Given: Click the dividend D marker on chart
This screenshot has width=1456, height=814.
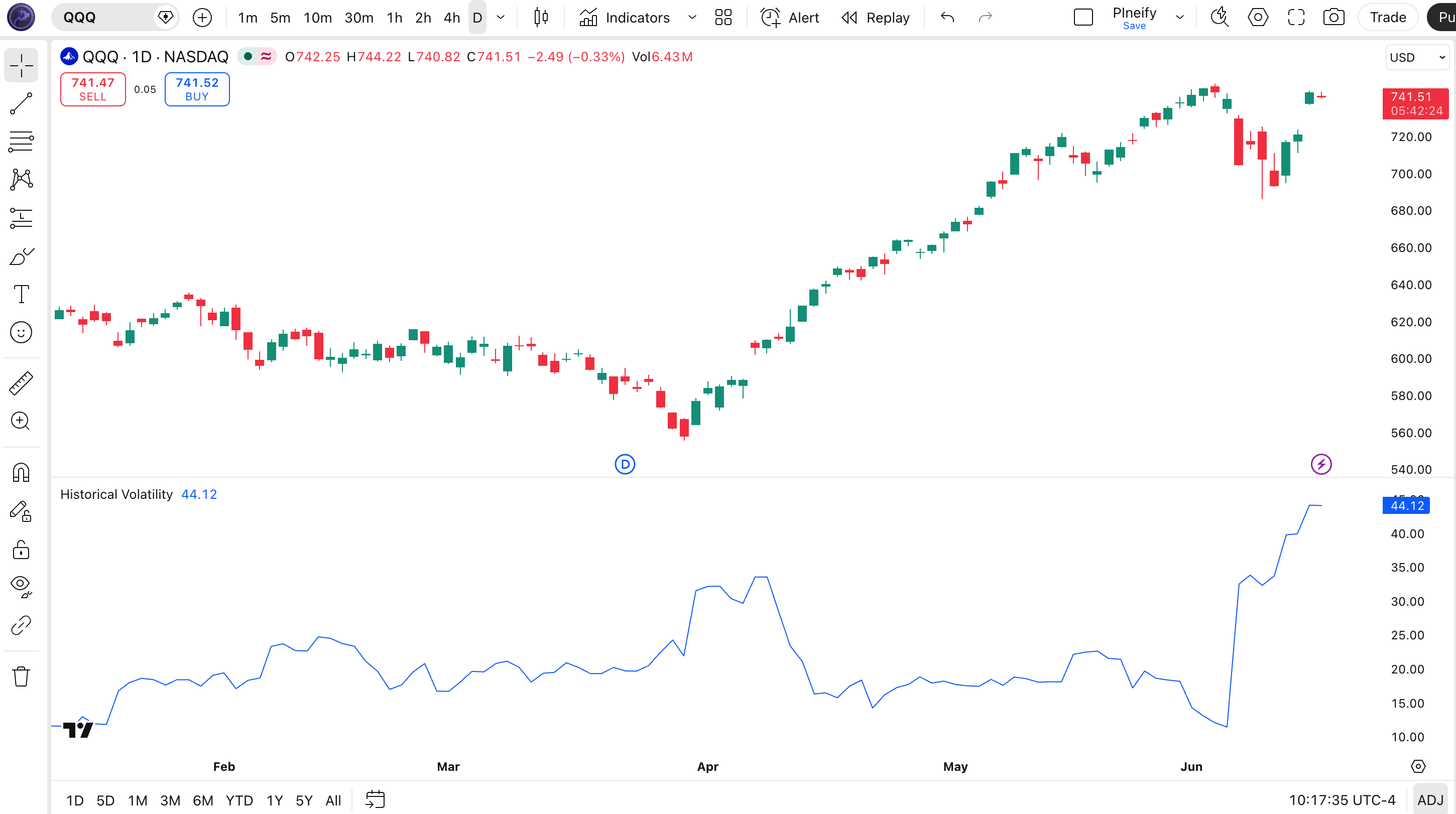Looking at the screenshot, I should (625, 464).
